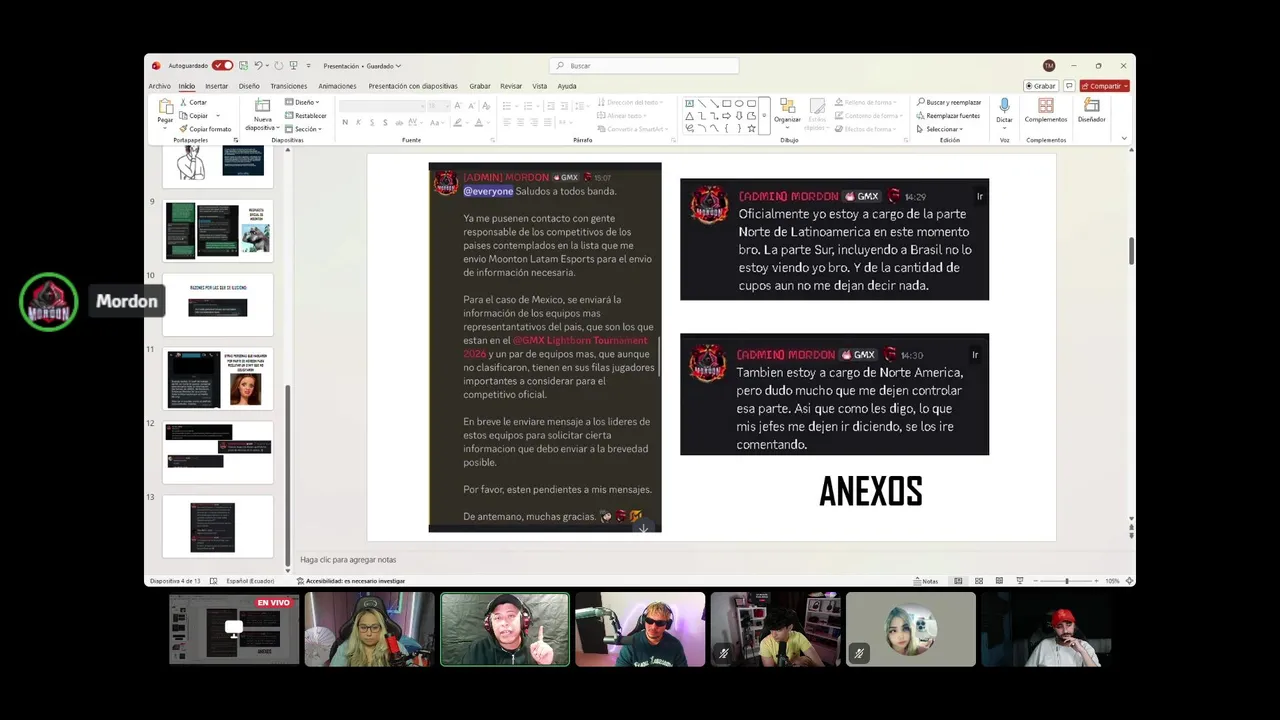Click fit slide to window icon

click(1129, 581)
